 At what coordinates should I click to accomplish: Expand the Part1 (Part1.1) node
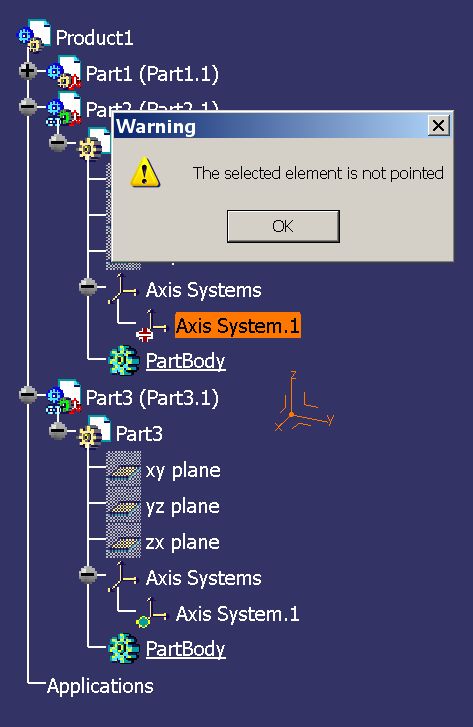28,70
